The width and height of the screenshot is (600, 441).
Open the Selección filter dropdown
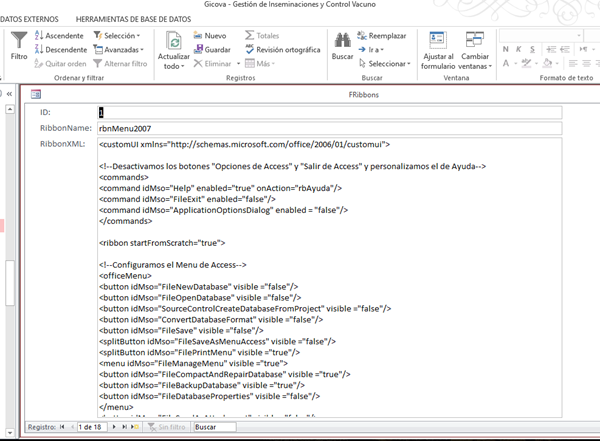click(117, 36)
